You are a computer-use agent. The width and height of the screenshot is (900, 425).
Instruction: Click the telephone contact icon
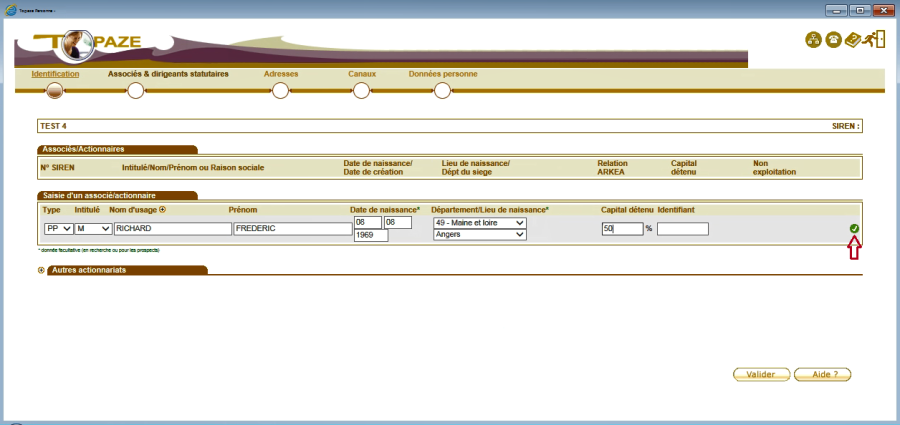832,40
